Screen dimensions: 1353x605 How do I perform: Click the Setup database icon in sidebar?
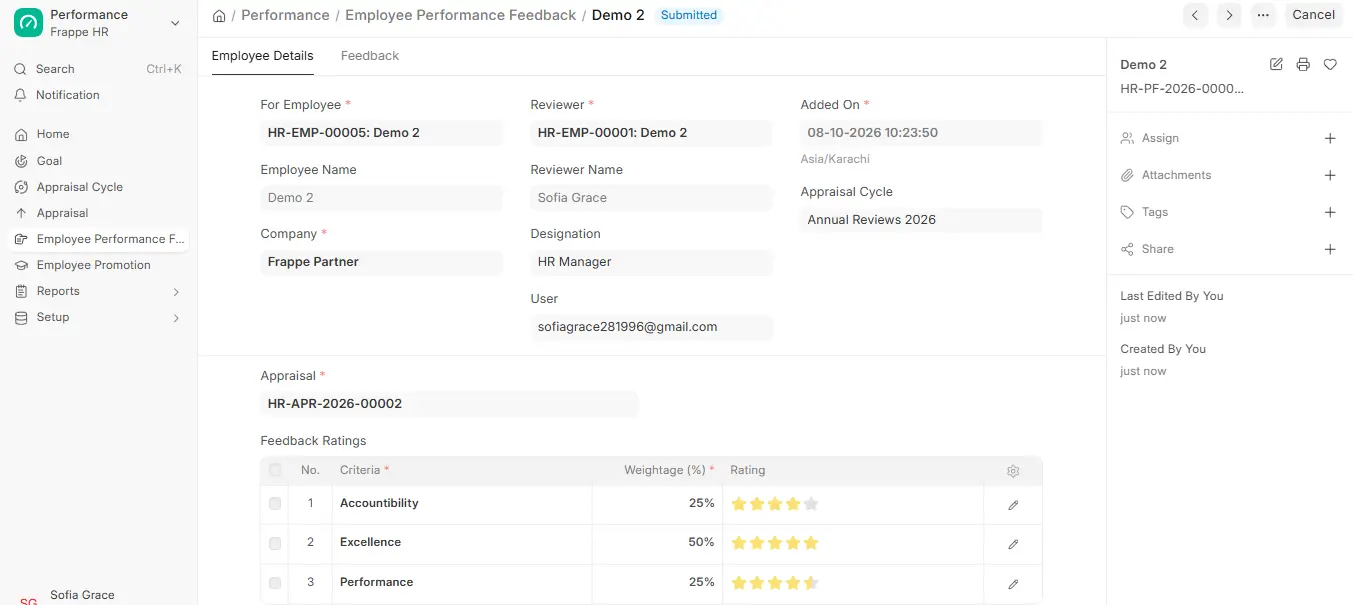[x=21, y=317]
